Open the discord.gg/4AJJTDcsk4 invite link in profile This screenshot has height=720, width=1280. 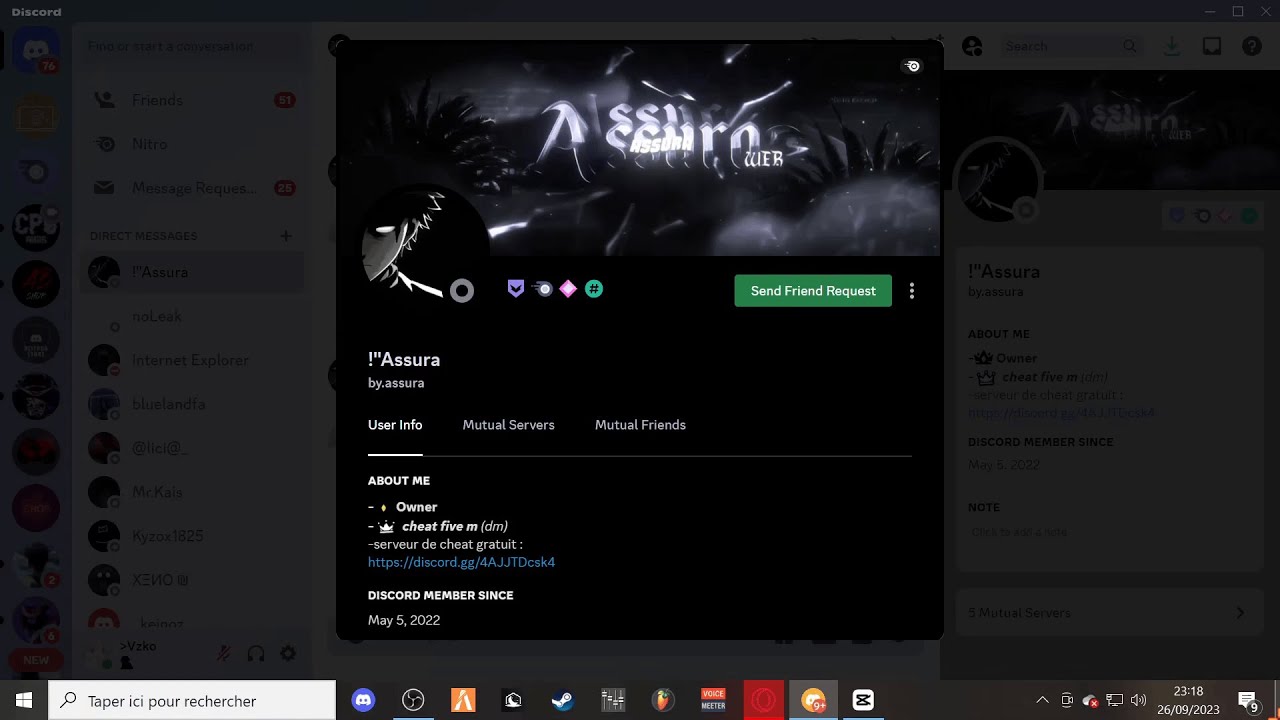461,562
